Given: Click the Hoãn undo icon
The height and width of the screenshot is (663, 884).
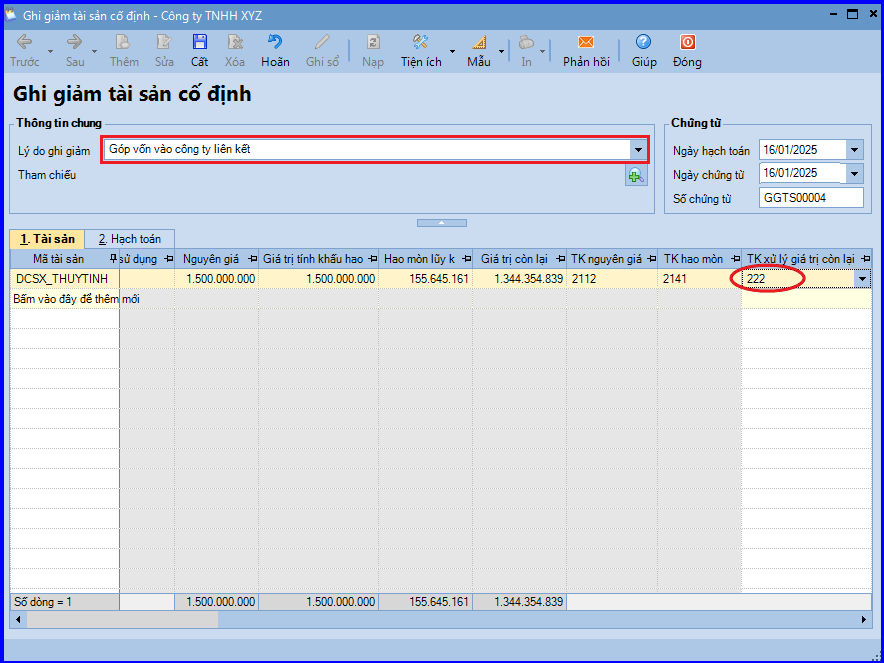Looking at the screenshot, I should click(275, 43).
